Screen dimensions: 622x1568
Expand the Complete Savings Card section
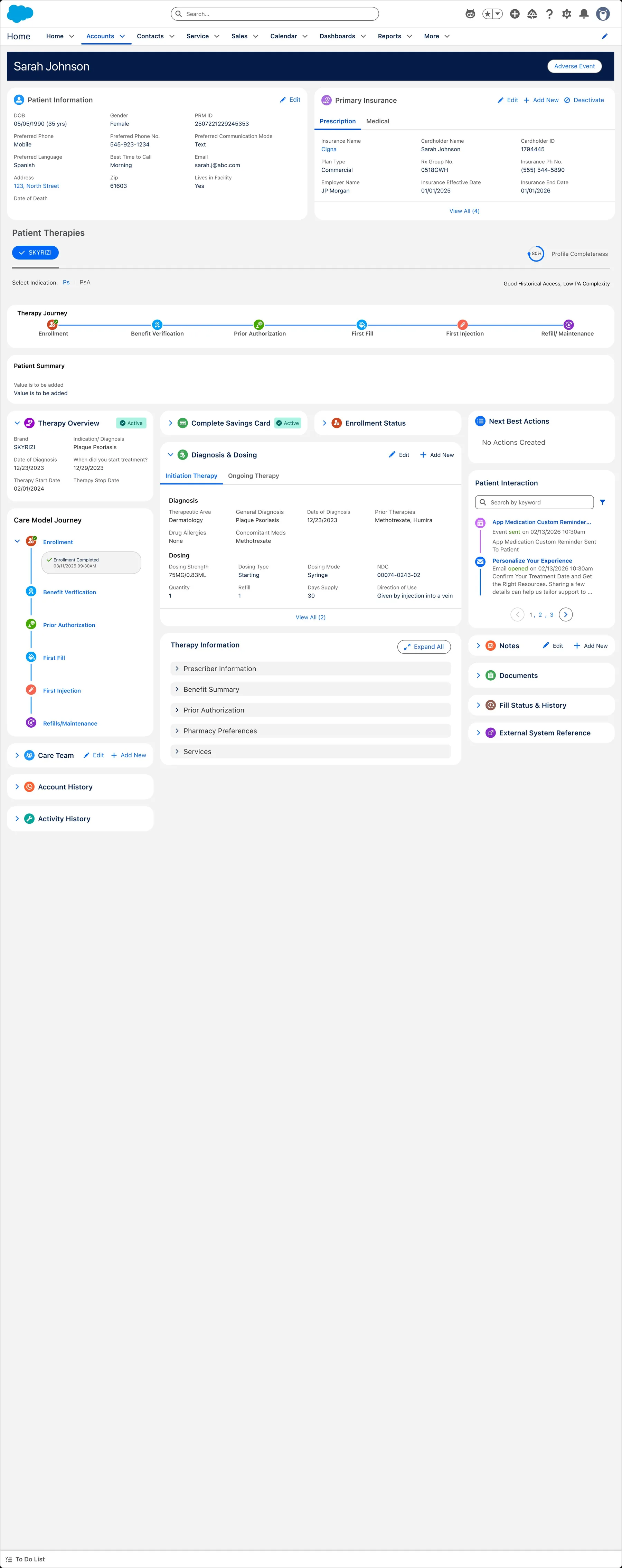pyautogui.click(x=170, y=423)
